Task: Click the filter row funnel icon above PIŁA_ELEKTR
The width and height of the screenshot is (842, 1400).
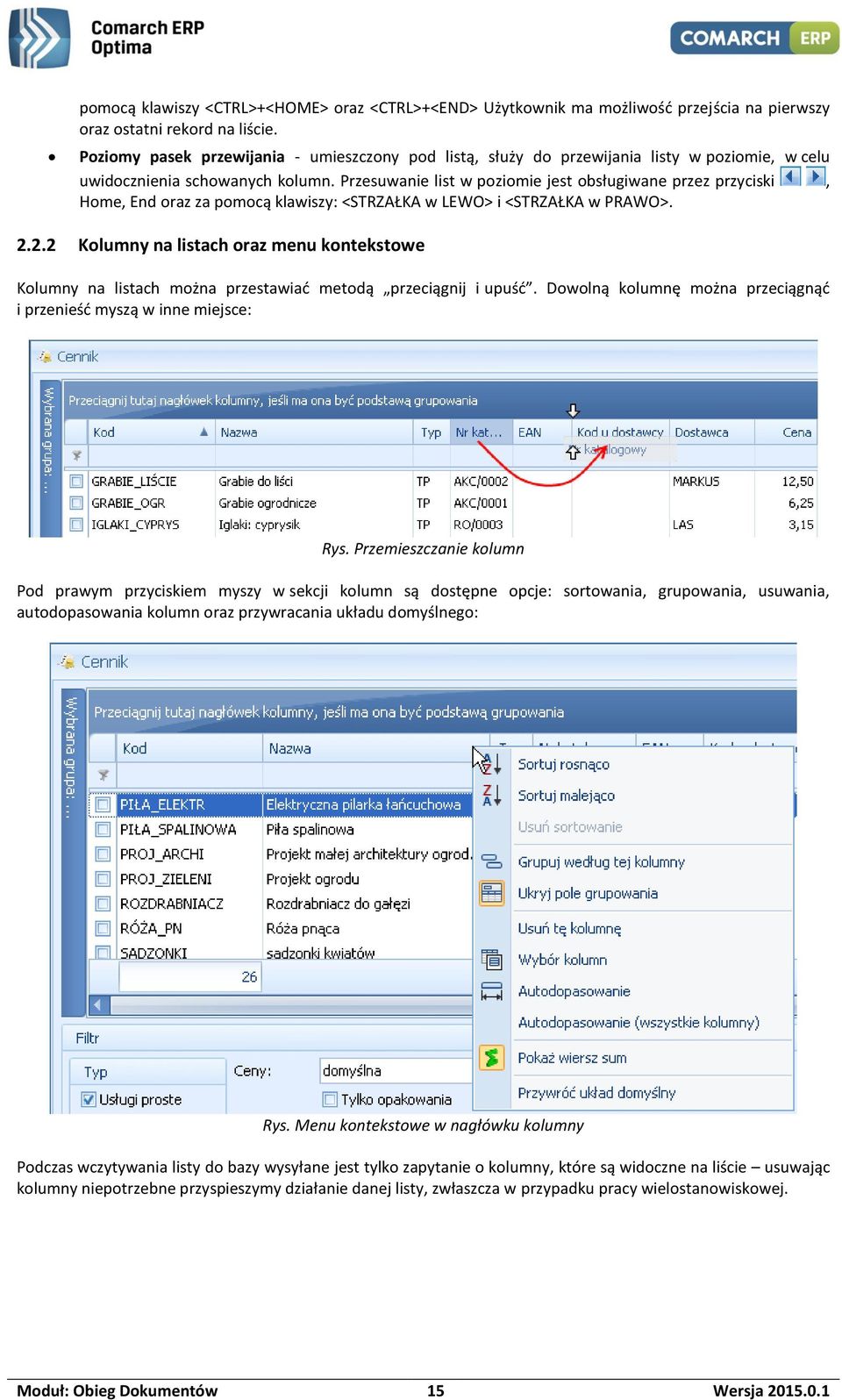Action: click(103, 775)
